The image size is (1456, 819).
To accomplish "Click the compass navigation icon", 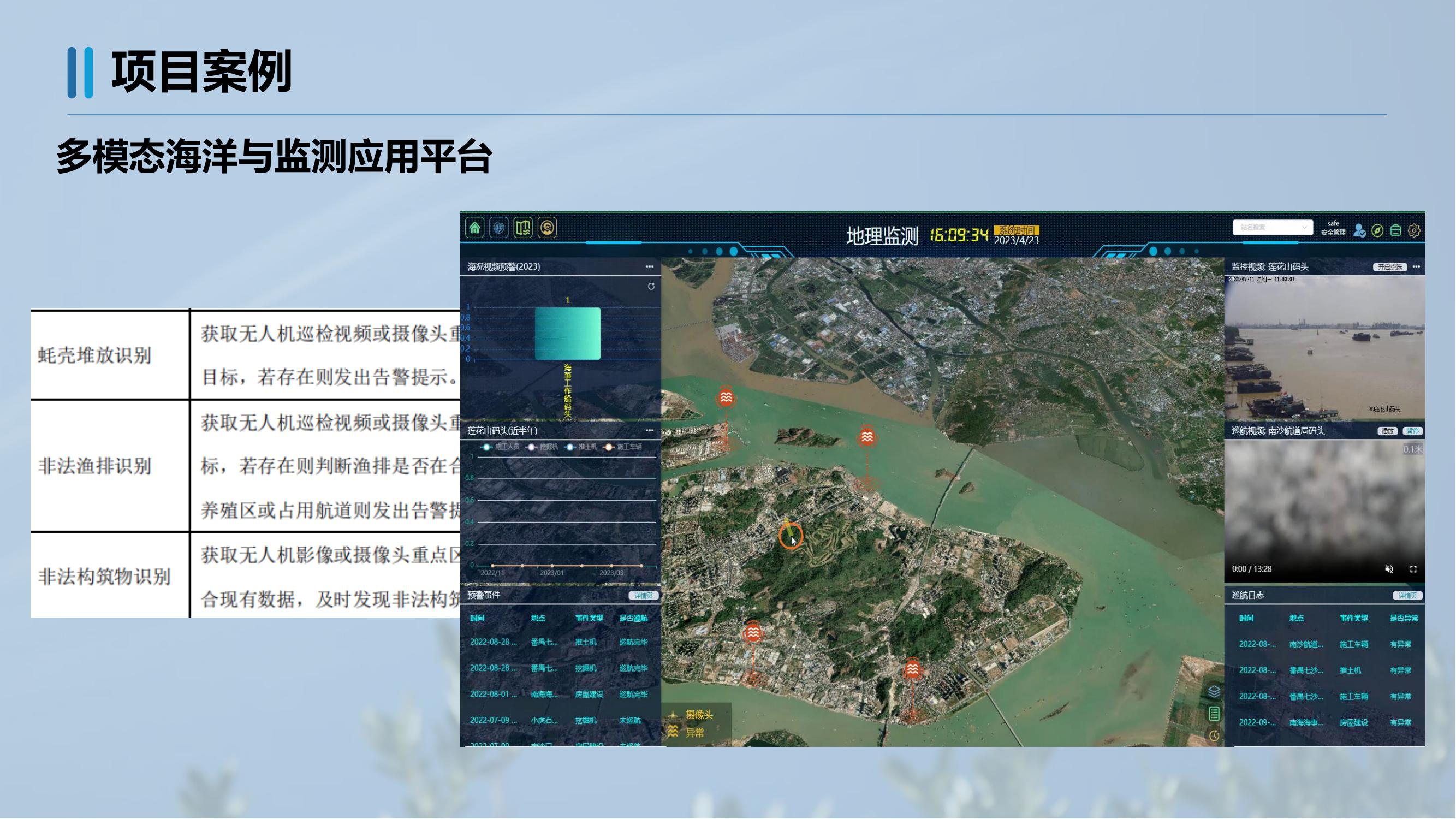I will (1377, 230).
